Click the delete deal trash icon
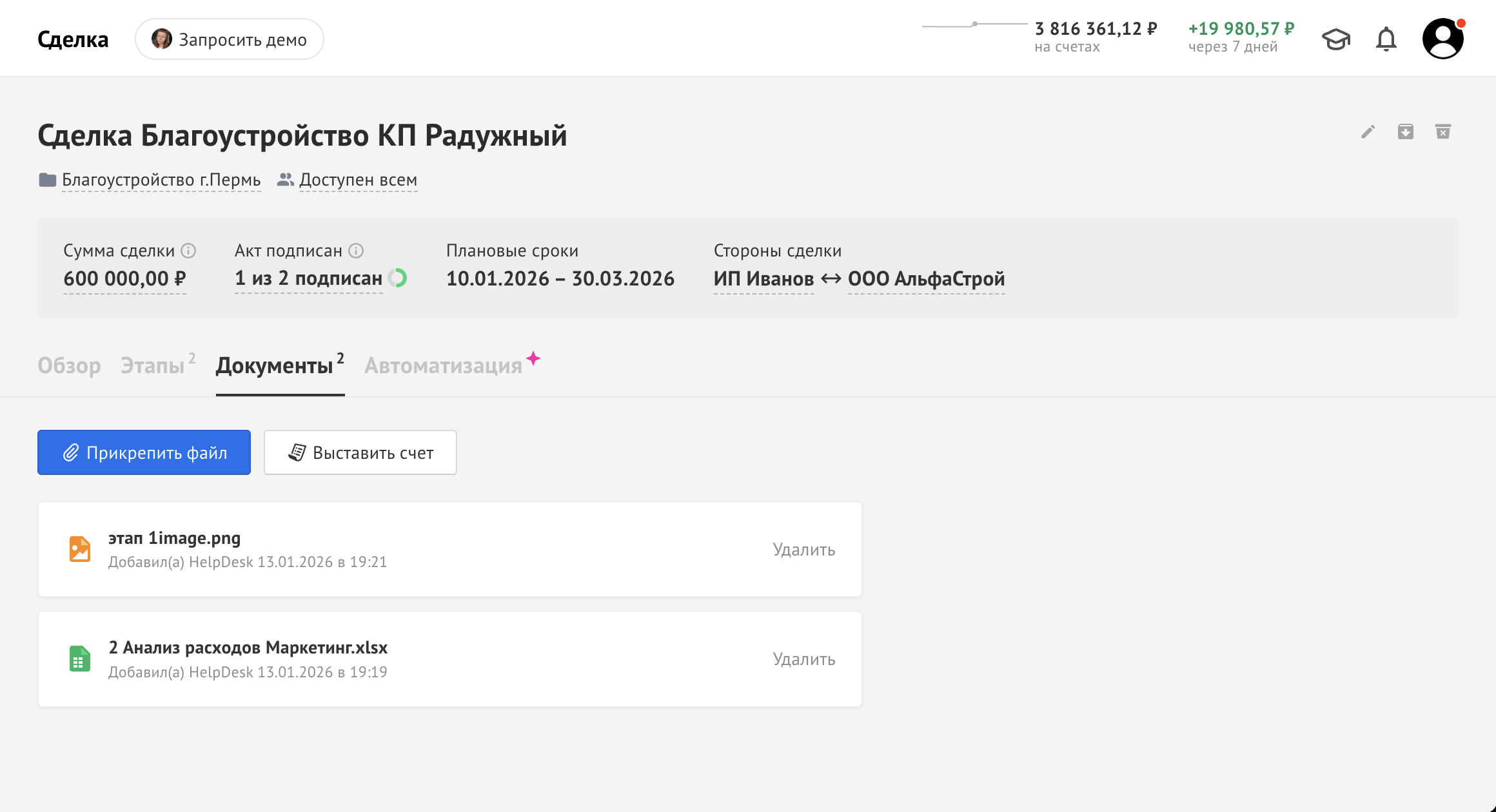Image resolution: width=1496 pixels, height=812 pixels. 1442,132
